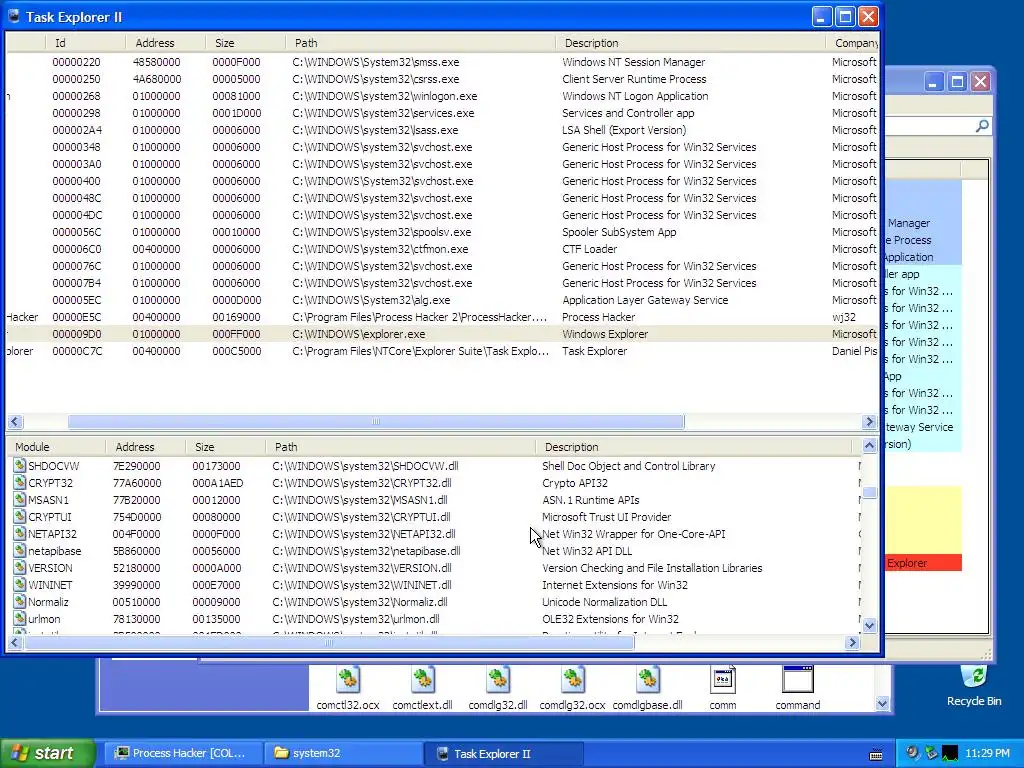Sort process list by Size column

point(245,42)
